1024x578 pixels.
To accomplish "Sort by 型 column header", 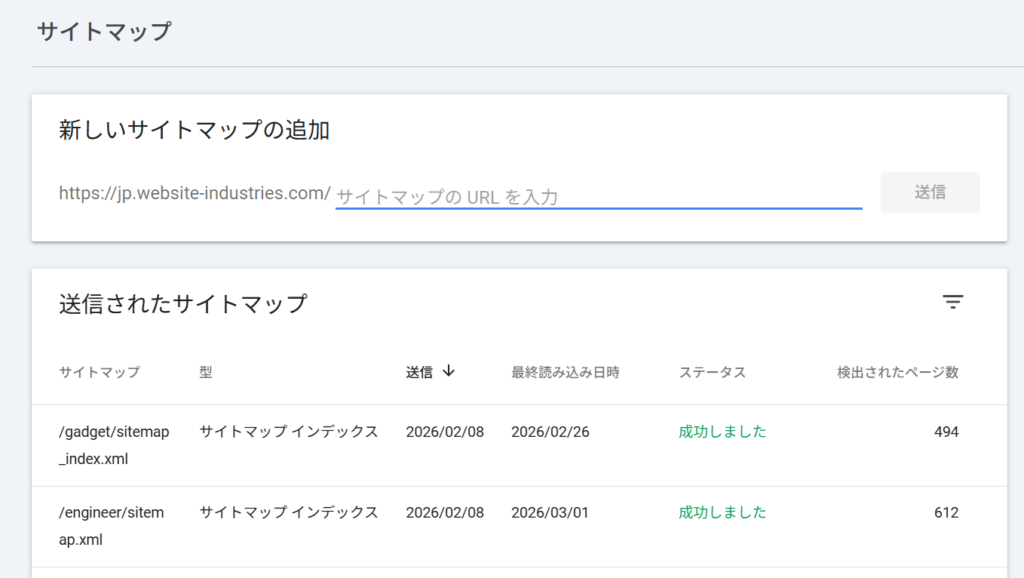I will (206, 372).
